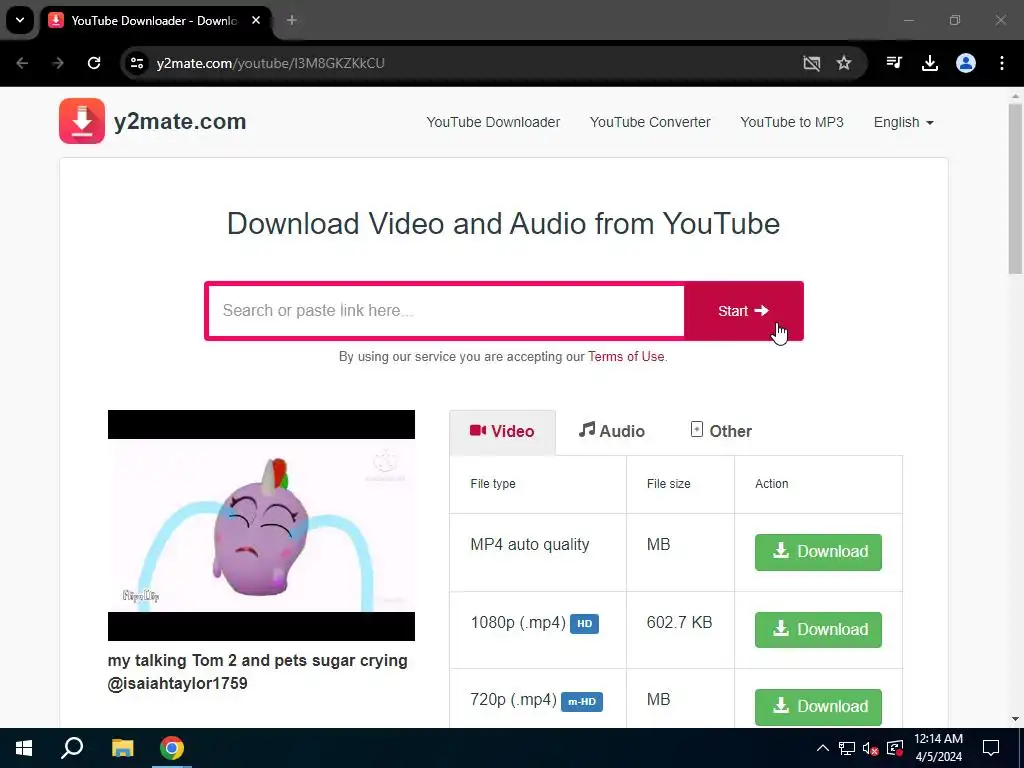Download the 720p (.mp4) video
Viewport: 1024px width, 768px height.
[x=818, y=707]
